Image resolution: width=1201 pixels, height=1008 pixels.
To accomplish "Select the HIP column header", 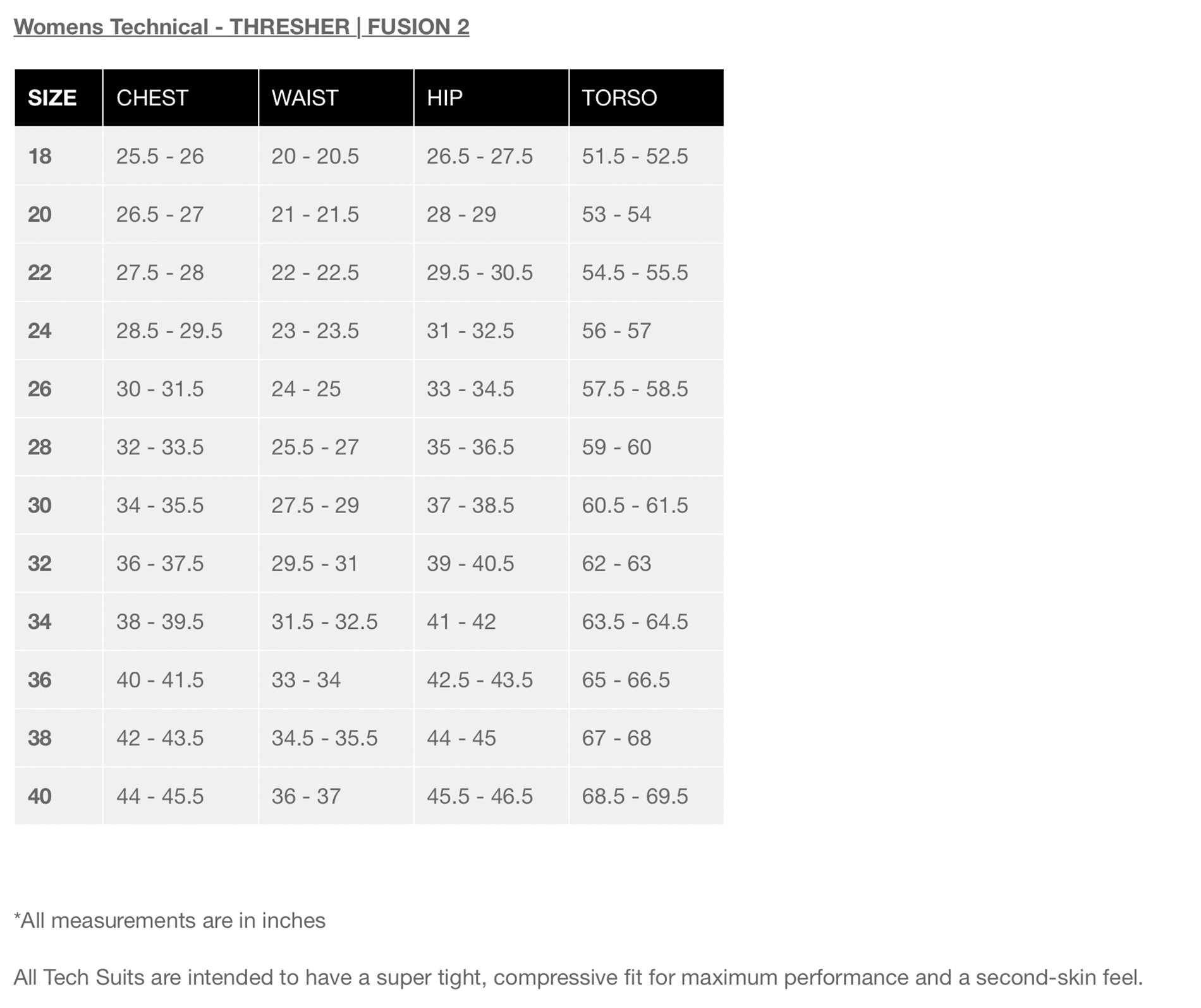I will 445,98.
